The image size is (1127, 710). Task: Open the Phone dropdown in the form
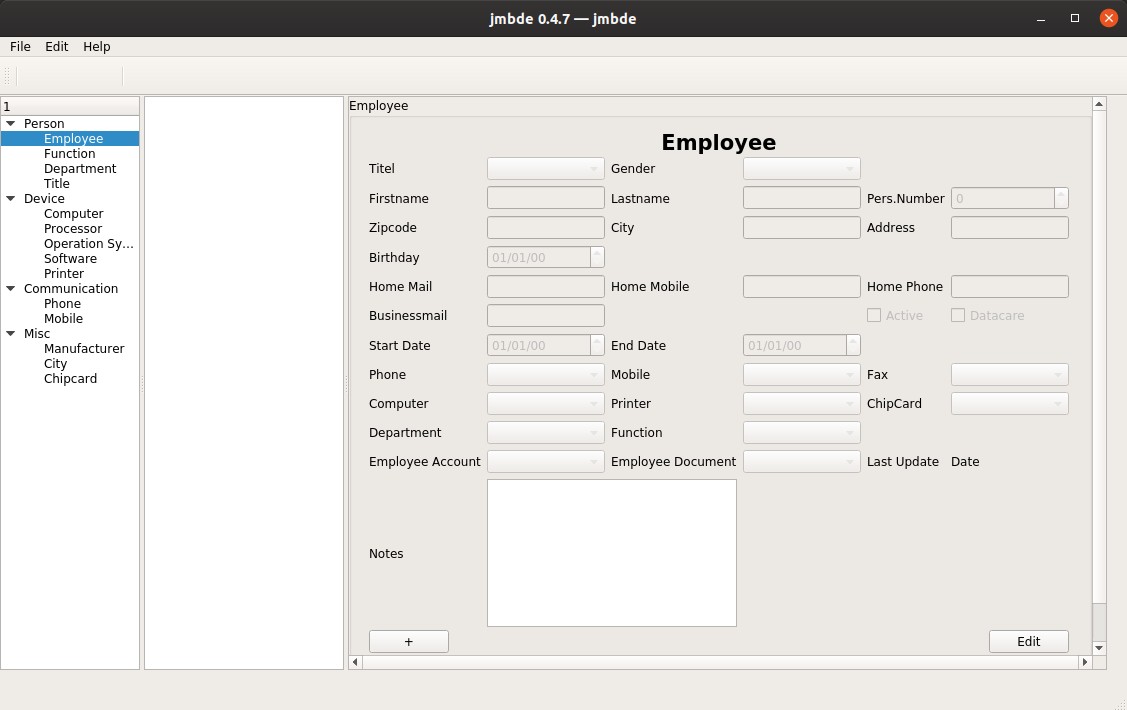click(x=546, y=374)
